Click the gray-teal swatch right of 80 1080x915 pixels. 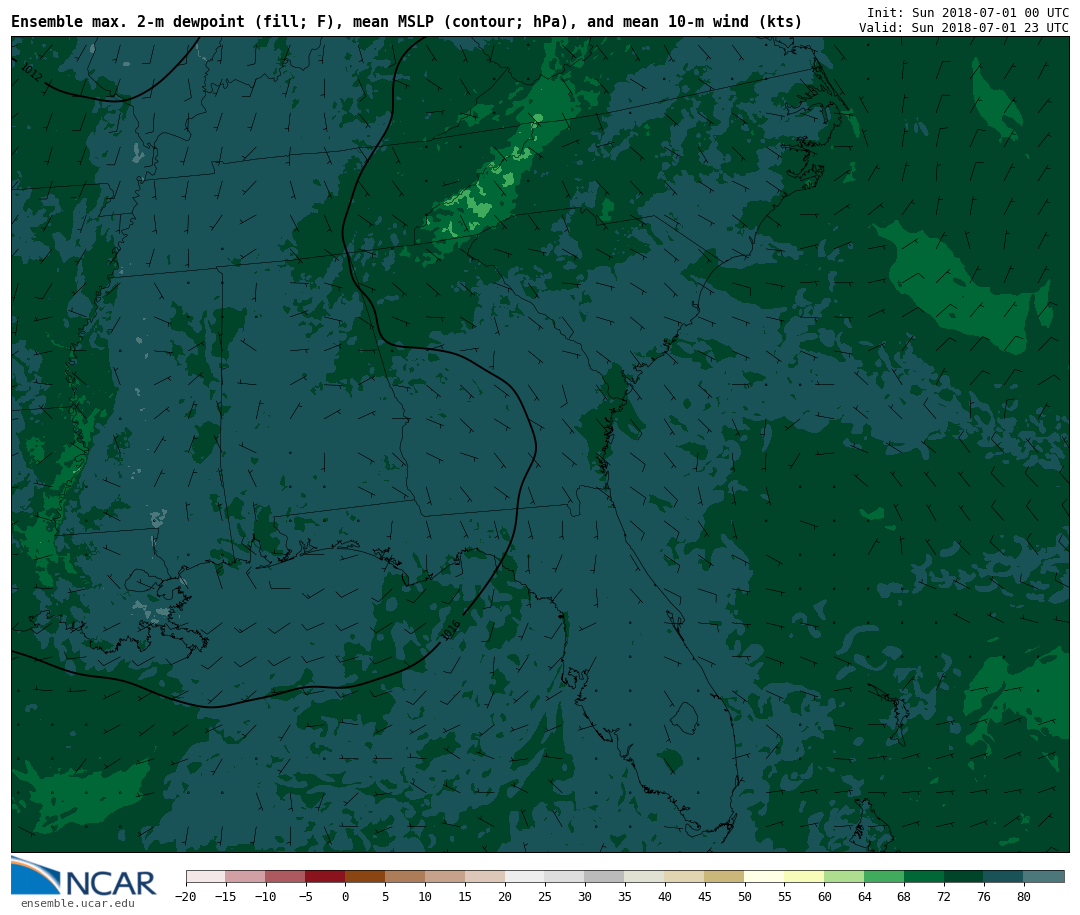click(x=1043, y=877)
